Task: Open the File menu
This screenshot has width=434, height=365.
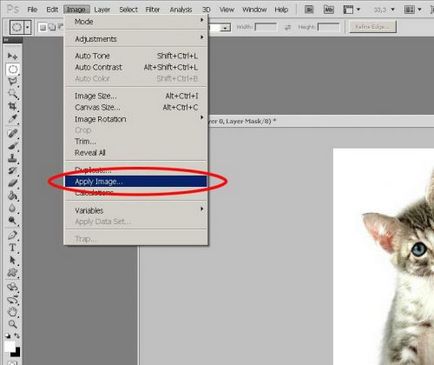Action: pos(32,9)
